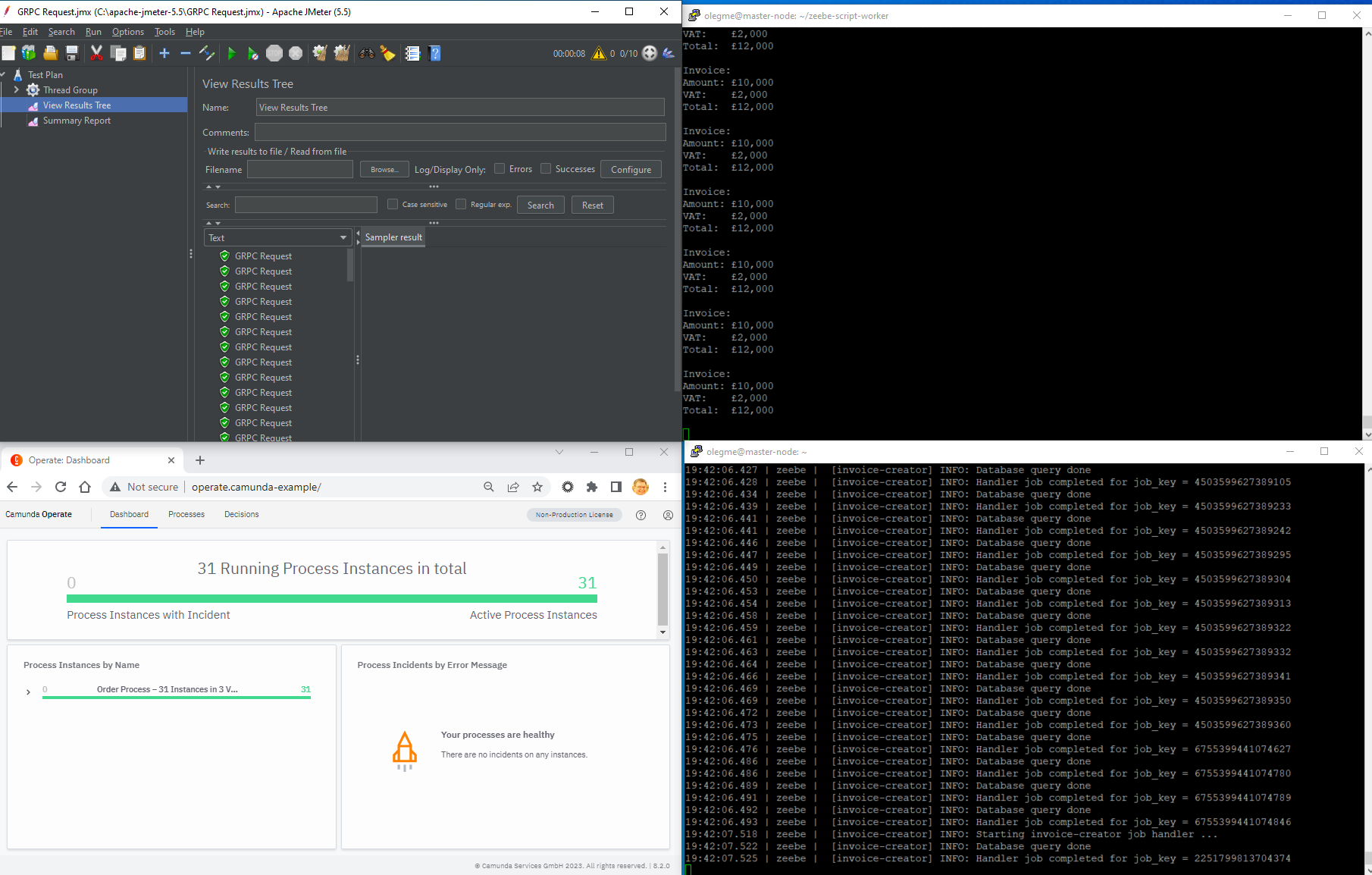Click the binoculars Search icon in JMeter
1372x875 pixels.
pos(367,53)
